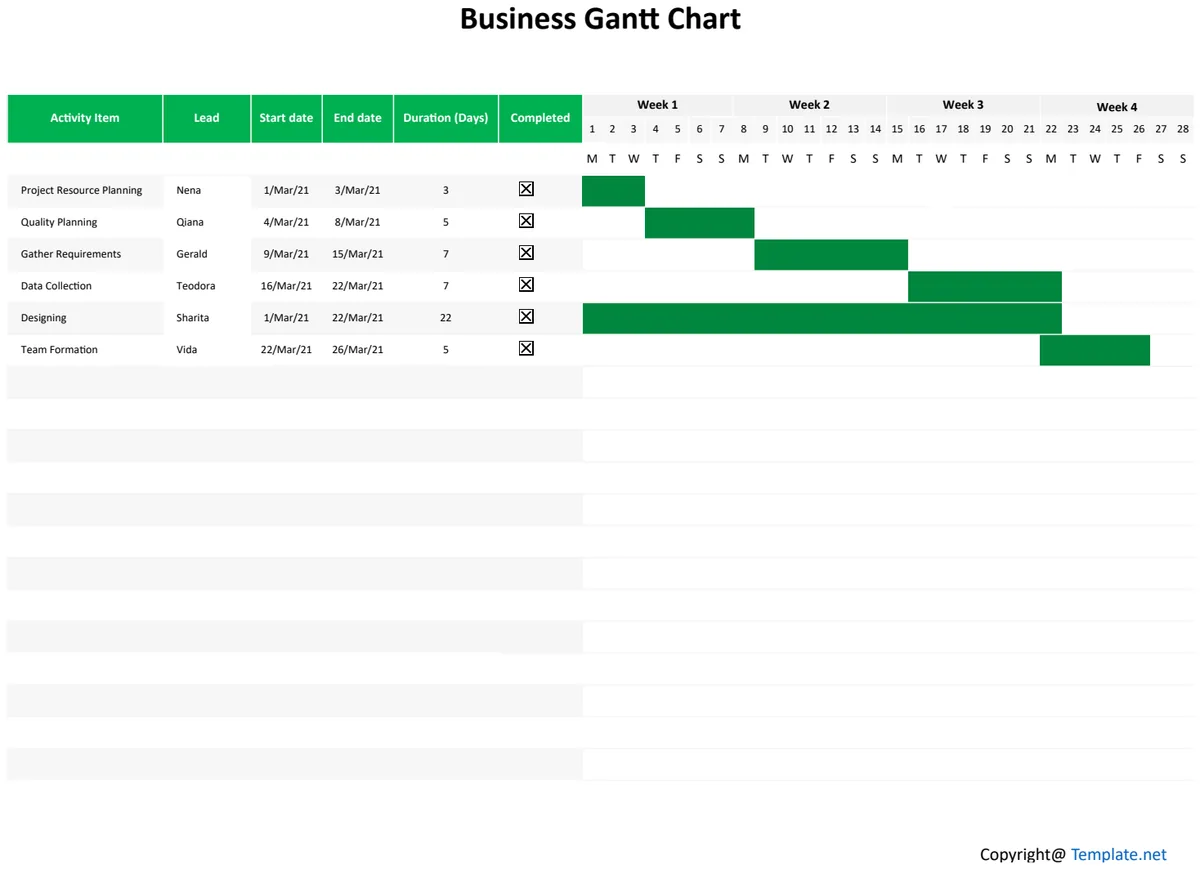Select the Week 2 header
The width and height of the screenshot is (1200, 869).
809,105
